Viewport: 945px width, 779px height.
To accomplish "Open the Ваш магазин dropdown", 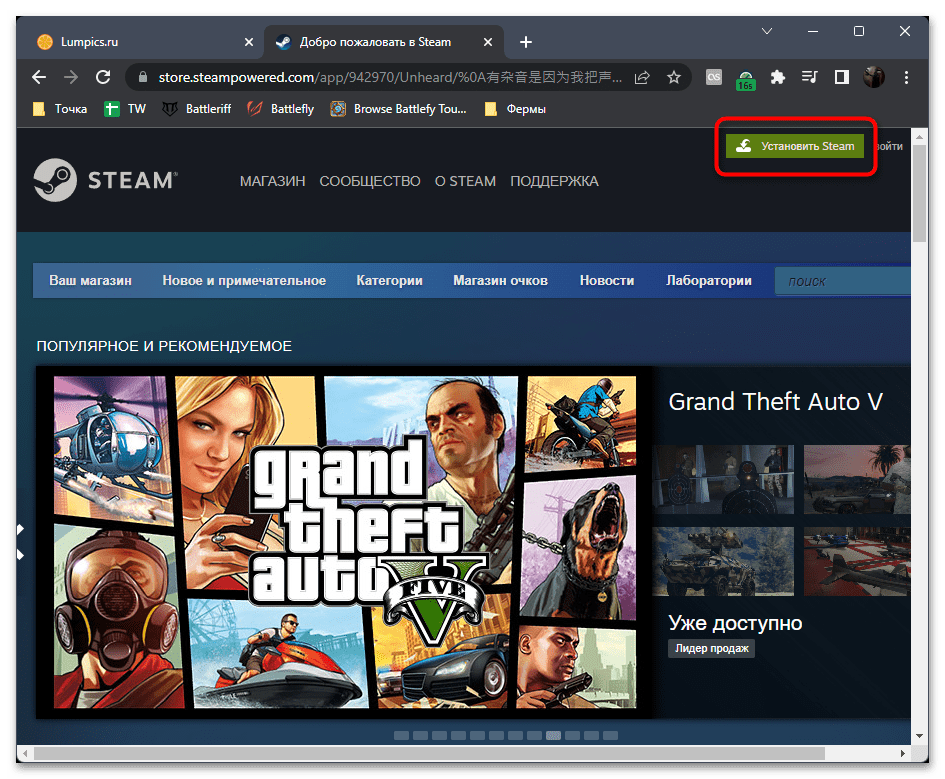I will tap(90, 281).
